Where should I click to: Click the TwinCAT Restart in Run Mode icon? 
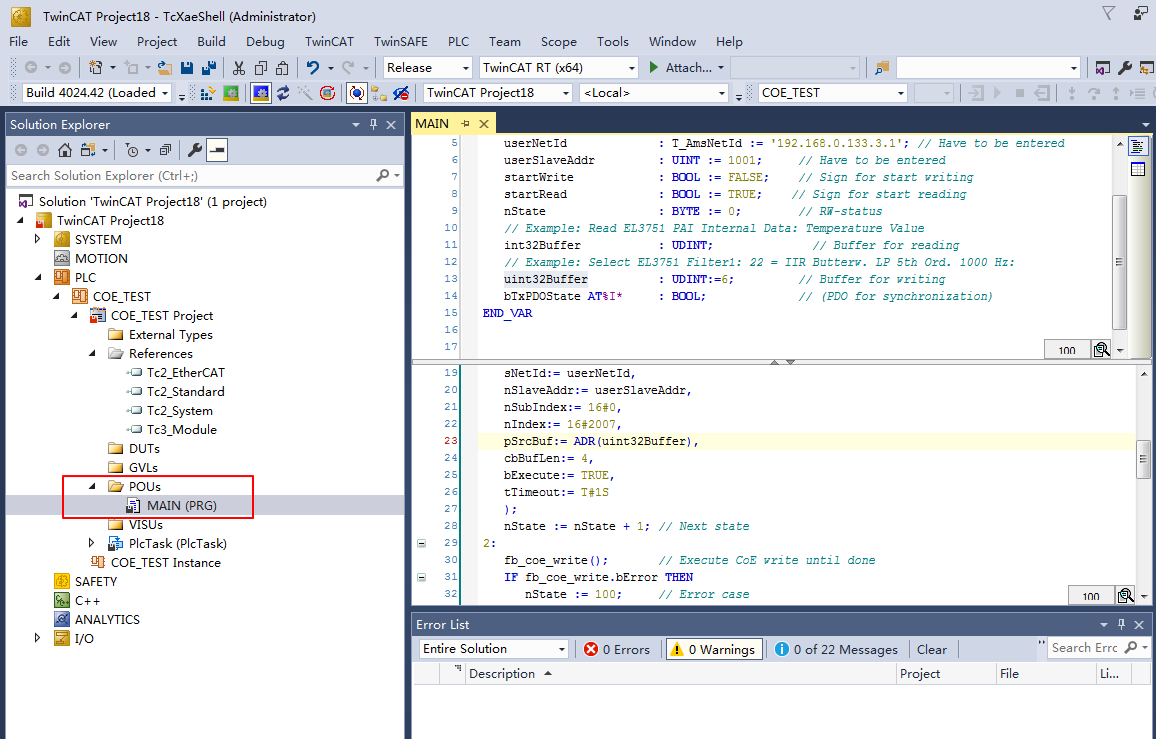(231, 93)
